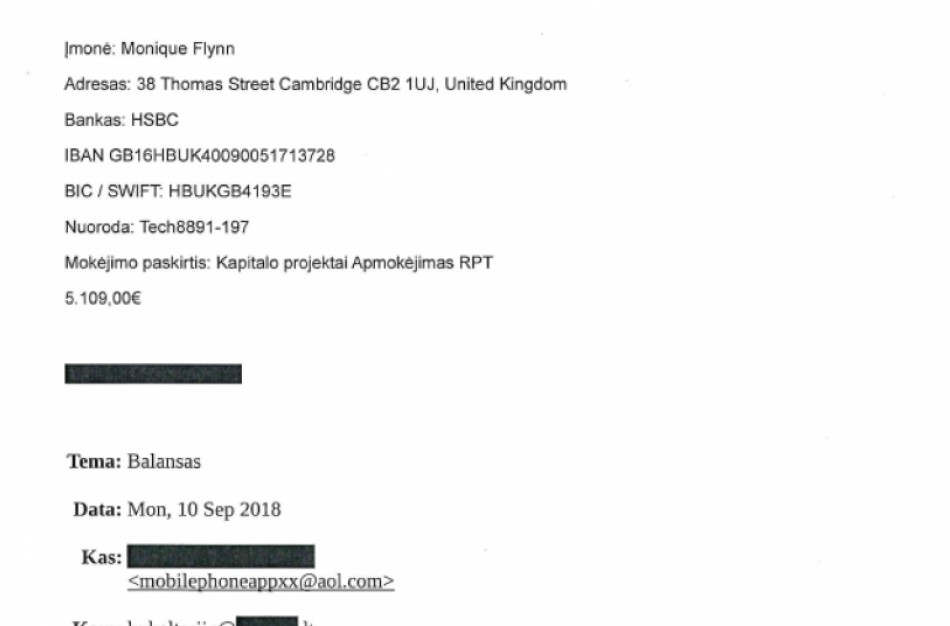Screen dimensions: 950x626
Task: Click the mobilephoneappxx@aol.com email link
Action: tap(261, 581)
